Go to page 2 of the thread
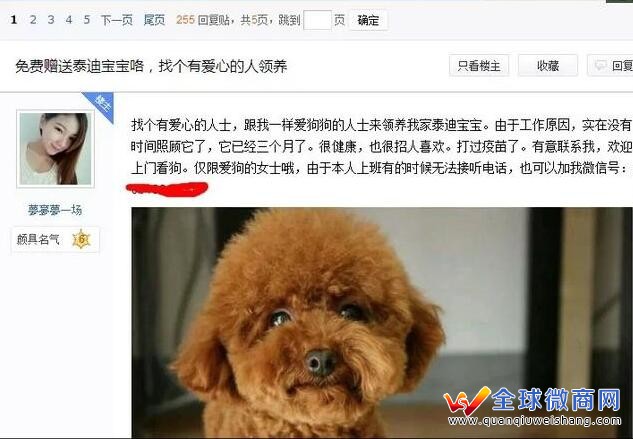 point(33,20)
